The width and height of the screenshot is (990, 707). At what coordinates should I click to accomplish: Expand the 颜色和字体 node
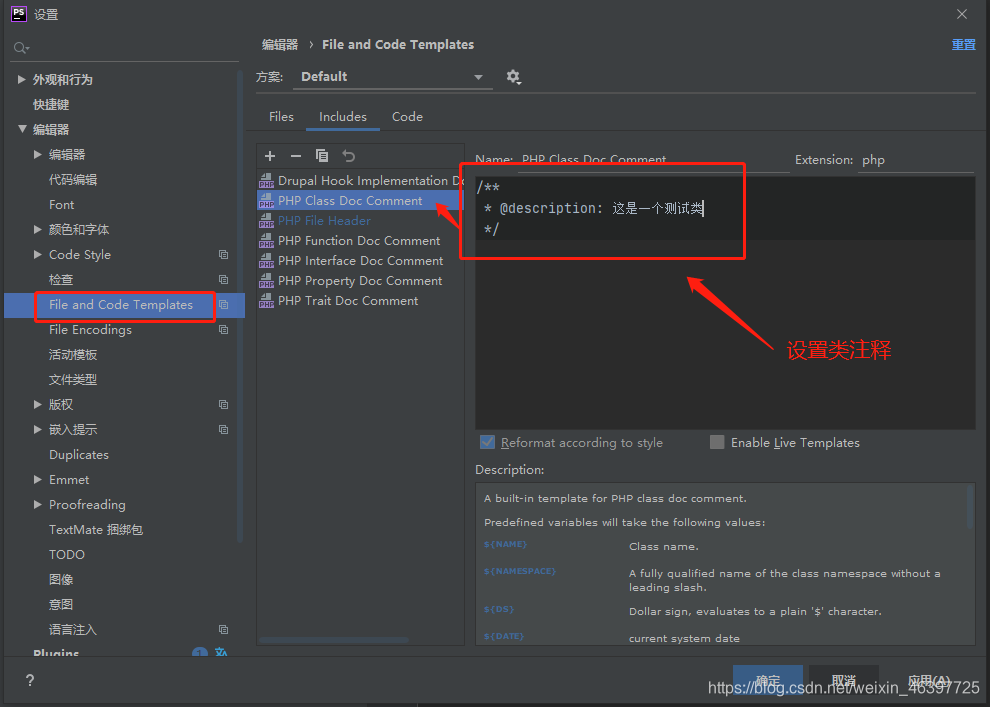(x=37, y=229)
